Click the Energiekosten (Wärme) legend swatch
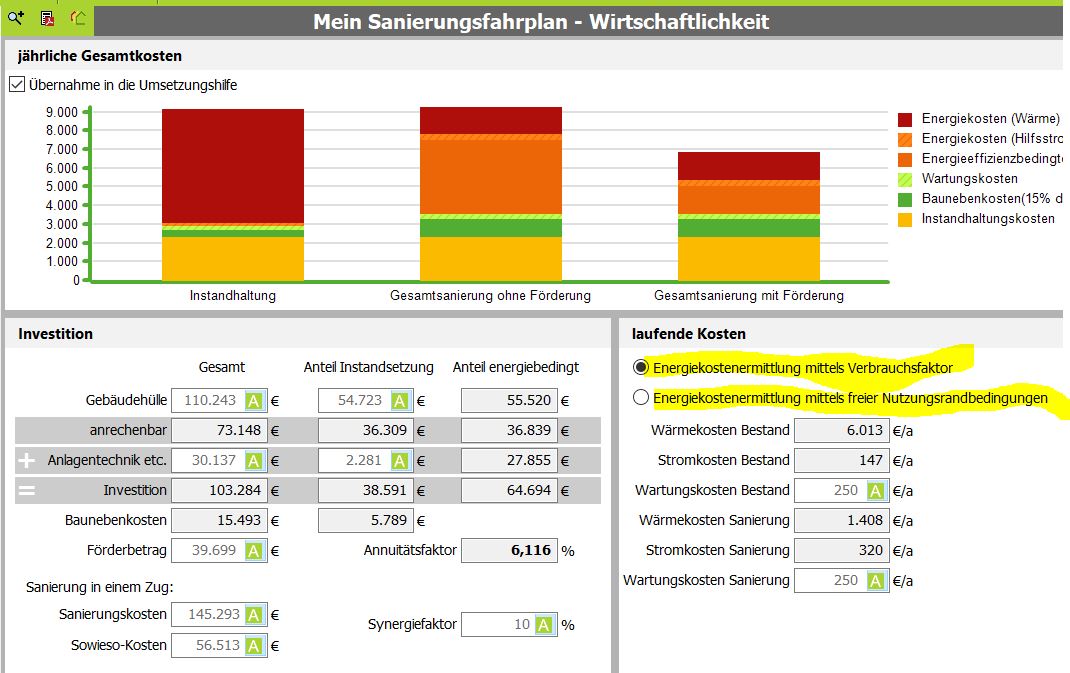The height and width of the screenshot is (673, 1070). [905, 119]
